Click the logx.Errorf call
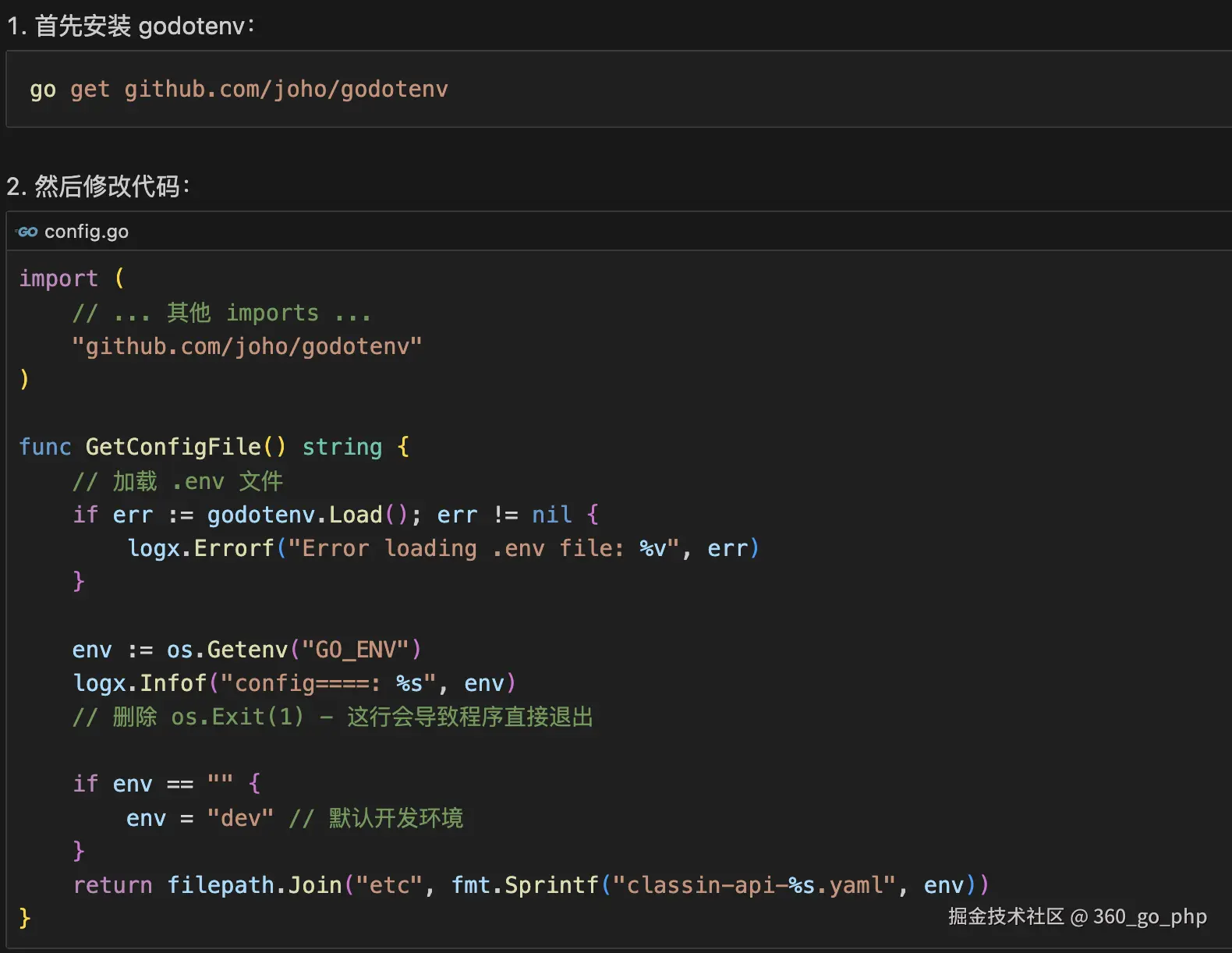This screenshot has width=1232, height=953. pyautogui.click(x=201, y=548)
